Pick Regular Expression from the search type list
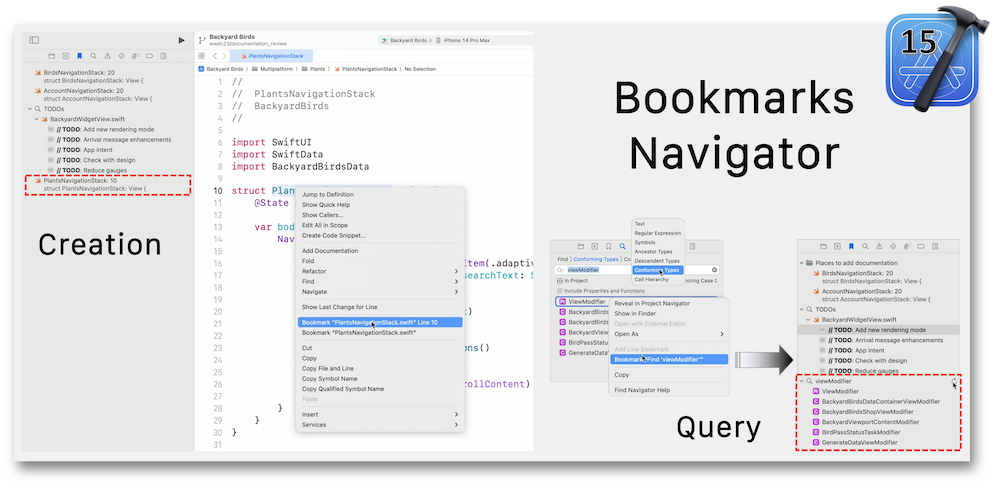 pyautogui.click(x=658, y=233)
